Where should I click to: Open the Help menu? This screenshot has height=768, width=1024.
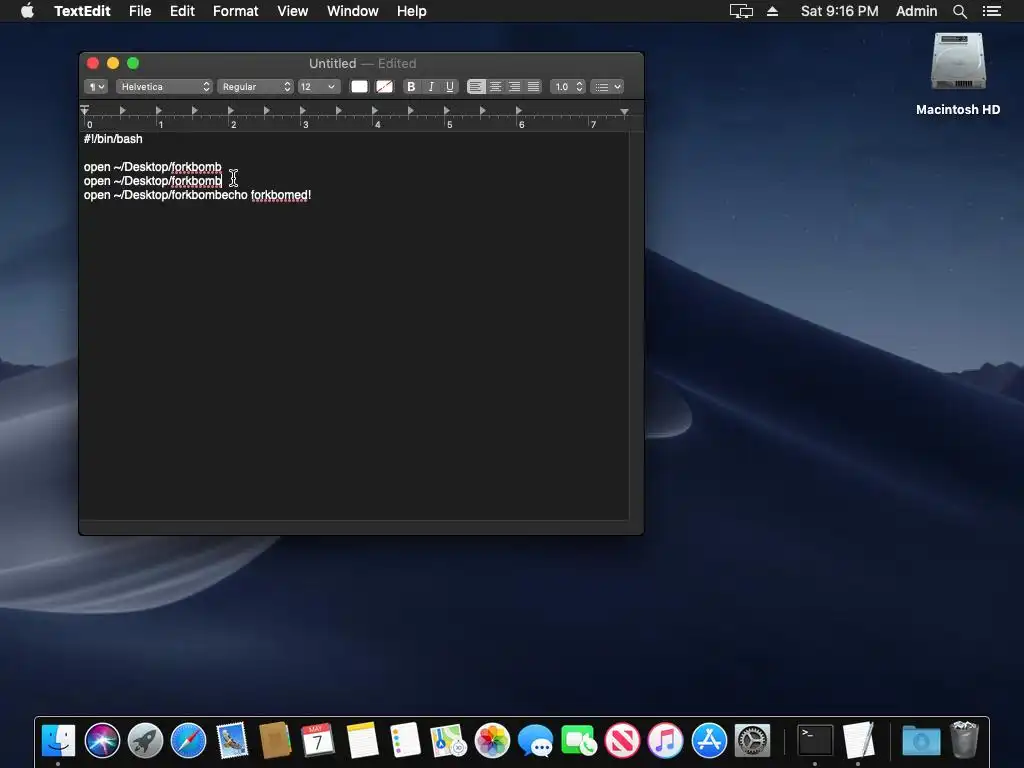coord(411,11)
